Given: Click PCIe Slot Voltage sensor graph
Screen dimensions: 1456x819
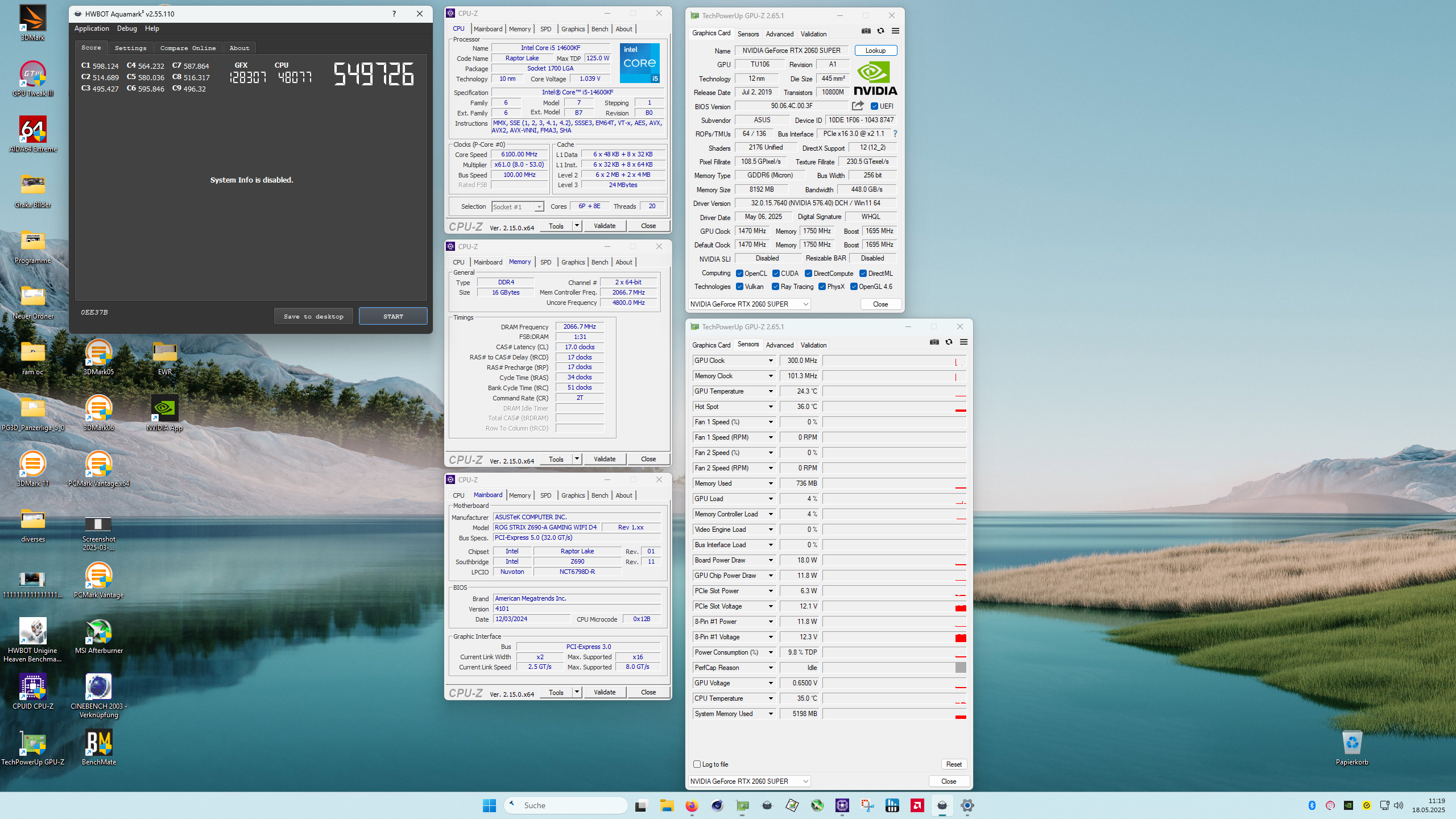Looking at the screenshot, I should [x=895, y=606].
